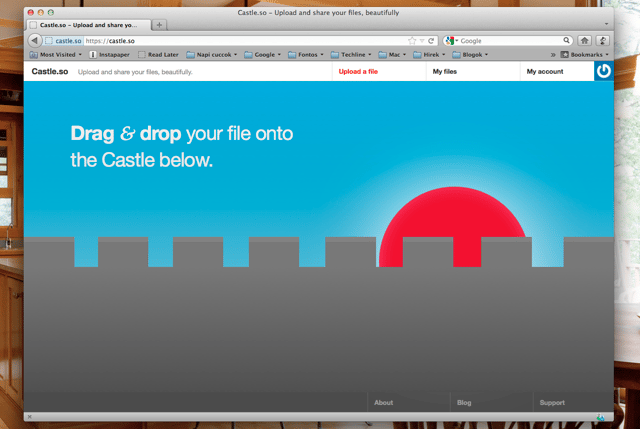Viewport: 640px width, 429px height.
Task: Open the My account section
Action: click(x=544, y=71)
